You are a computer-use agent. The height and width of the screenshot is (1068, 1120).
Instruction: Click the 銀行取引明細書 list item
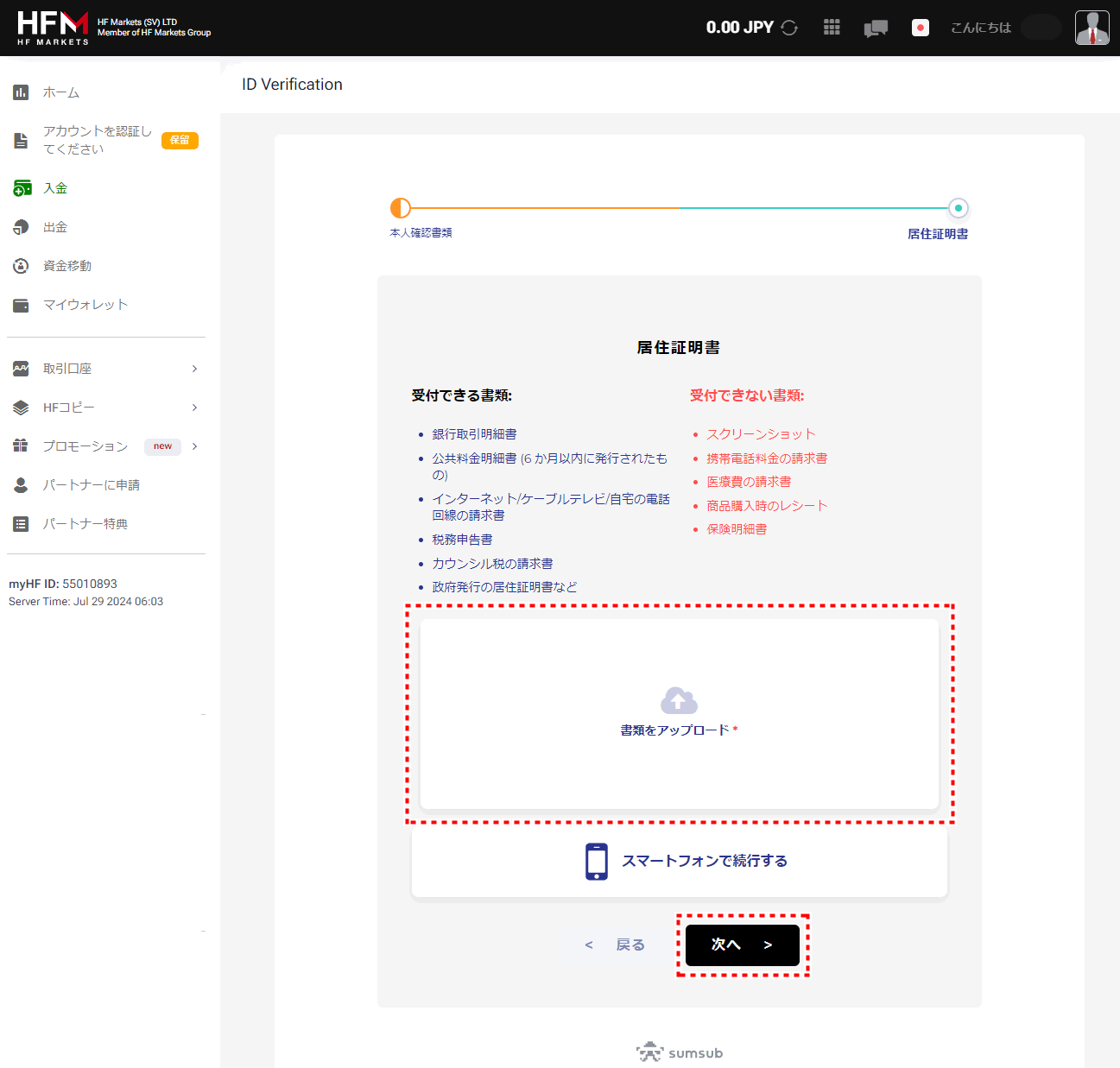(x=475, y=434)
